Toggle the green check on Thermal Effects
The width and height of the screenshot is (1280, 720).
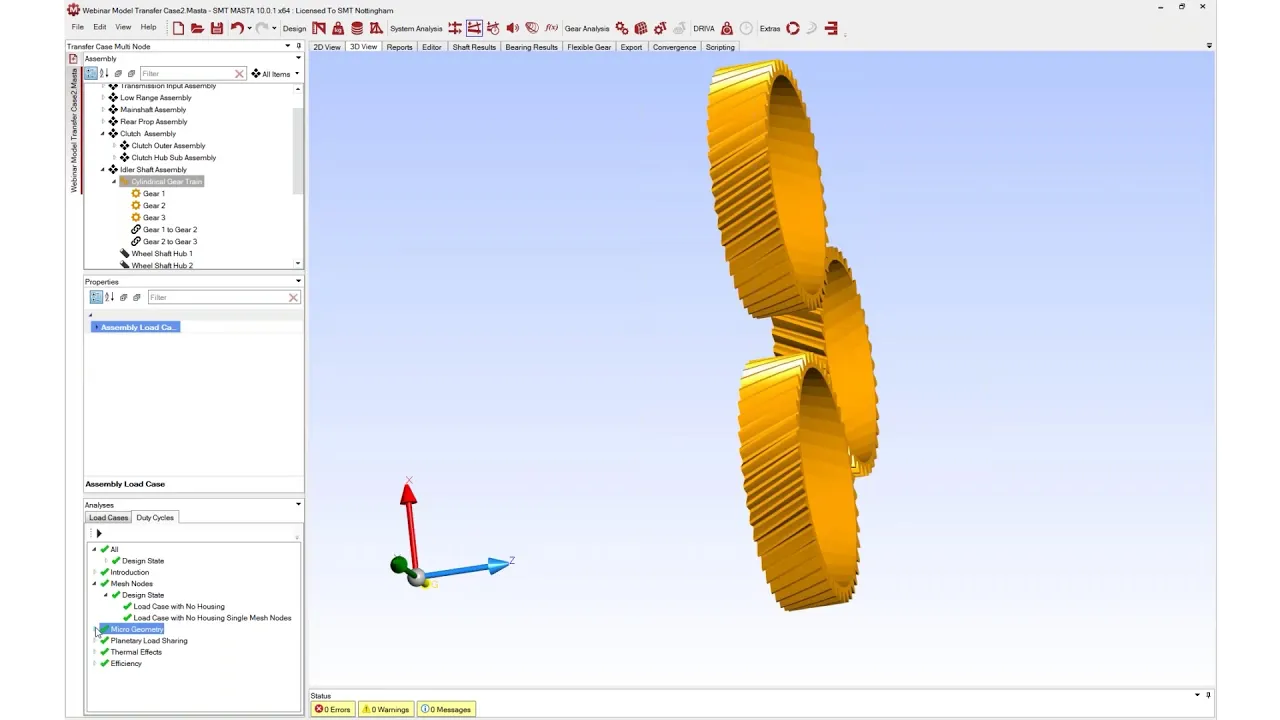[x=104, y=652]
